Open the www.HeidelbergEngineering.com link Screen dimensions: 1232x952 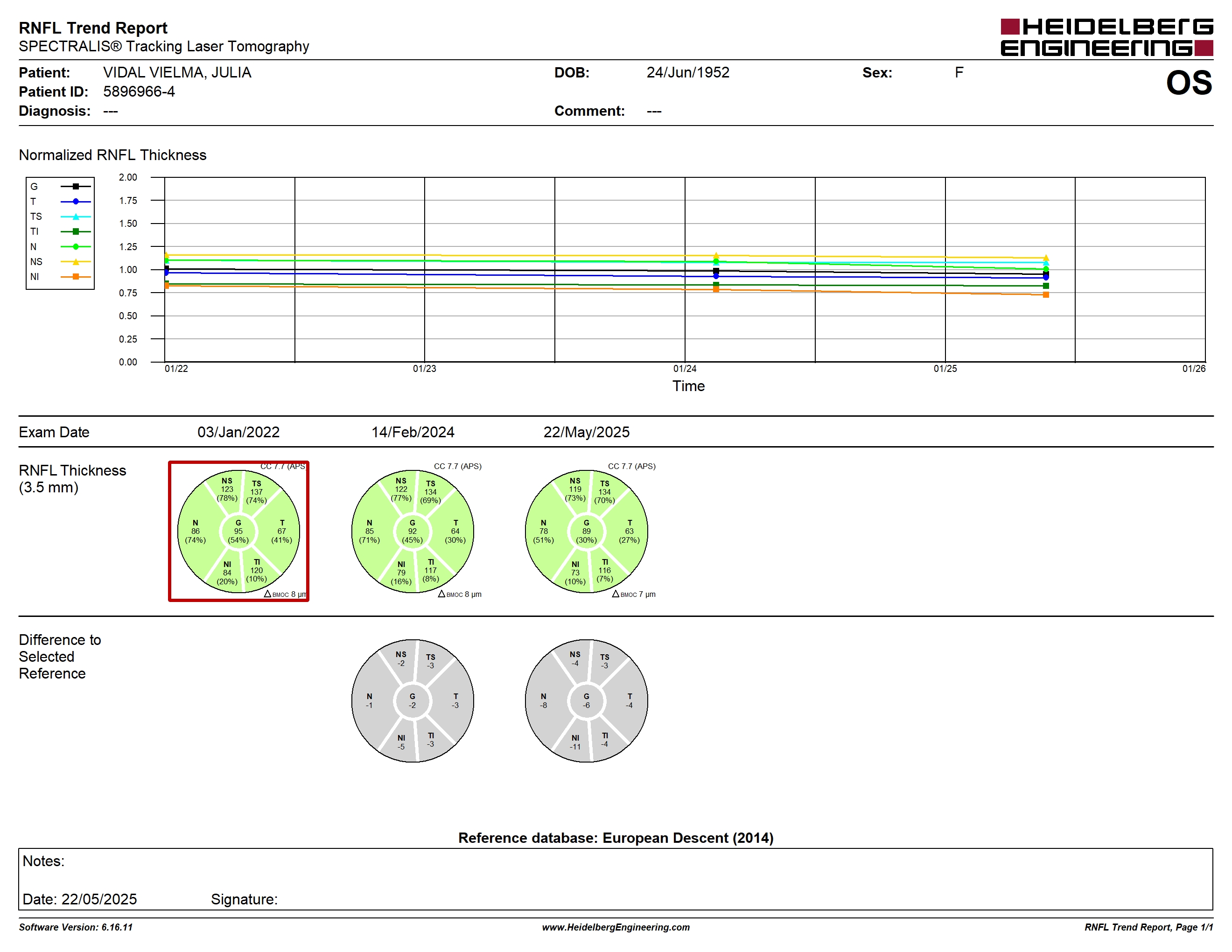point(616,927)
